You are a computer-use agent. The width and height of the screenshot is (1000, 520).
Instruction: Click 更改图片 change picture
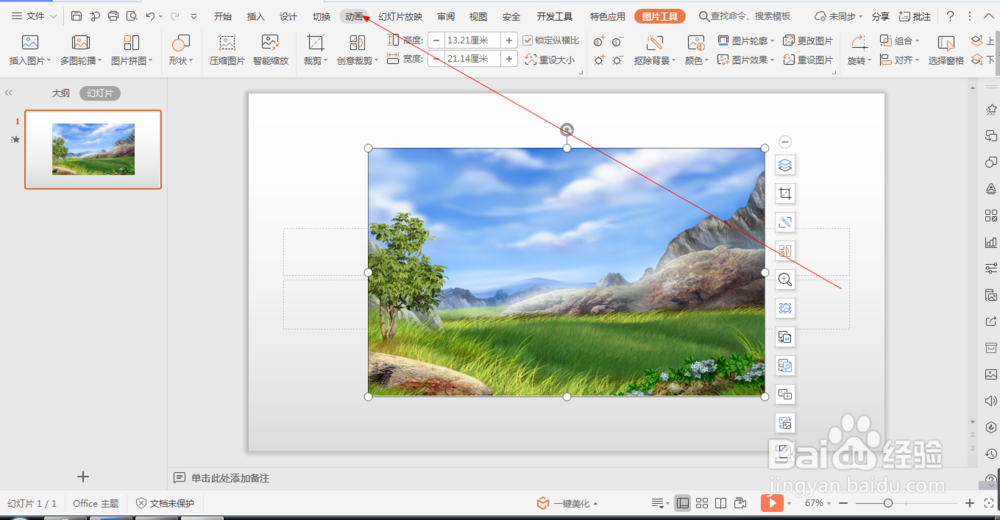[807, 41]
